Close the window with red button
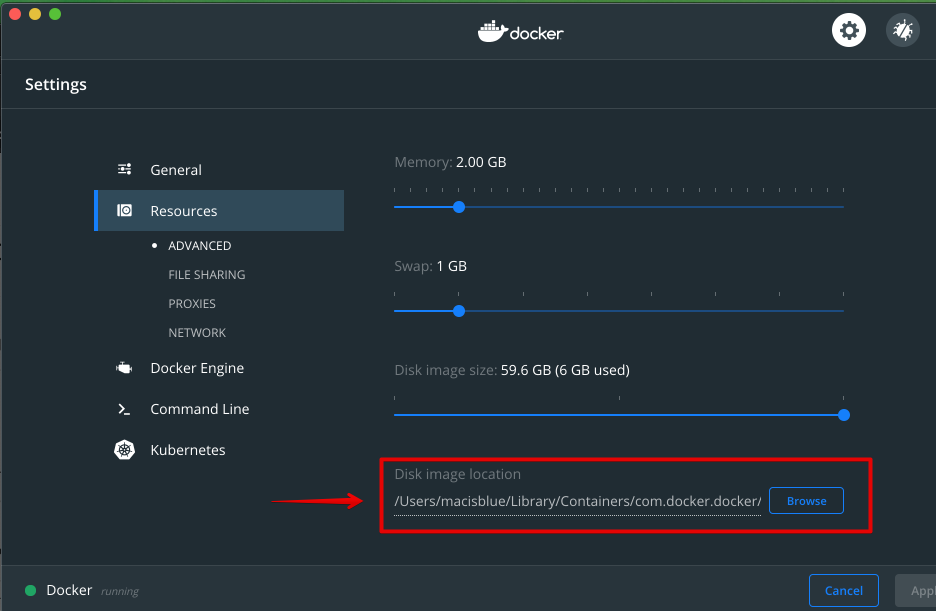The width and height of the screenshot is (936, 611). 15,14
